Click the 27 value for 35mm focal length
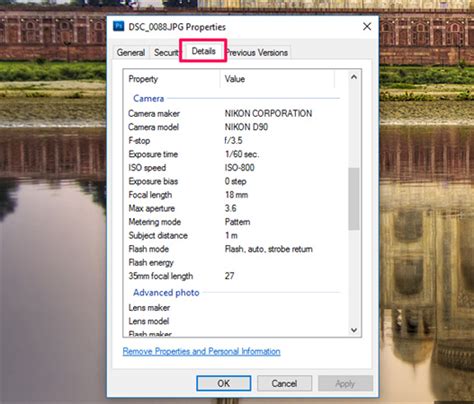474x404 pixels. point(229,276)
